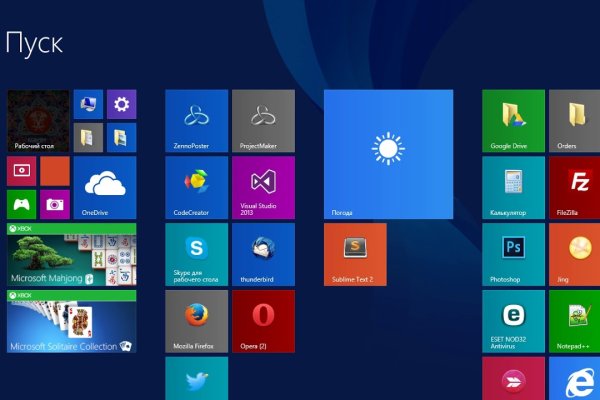The image size is (600, 400).
Task: Open Microsoft Solitaire Collection tile
Action: tap(71, 321)
